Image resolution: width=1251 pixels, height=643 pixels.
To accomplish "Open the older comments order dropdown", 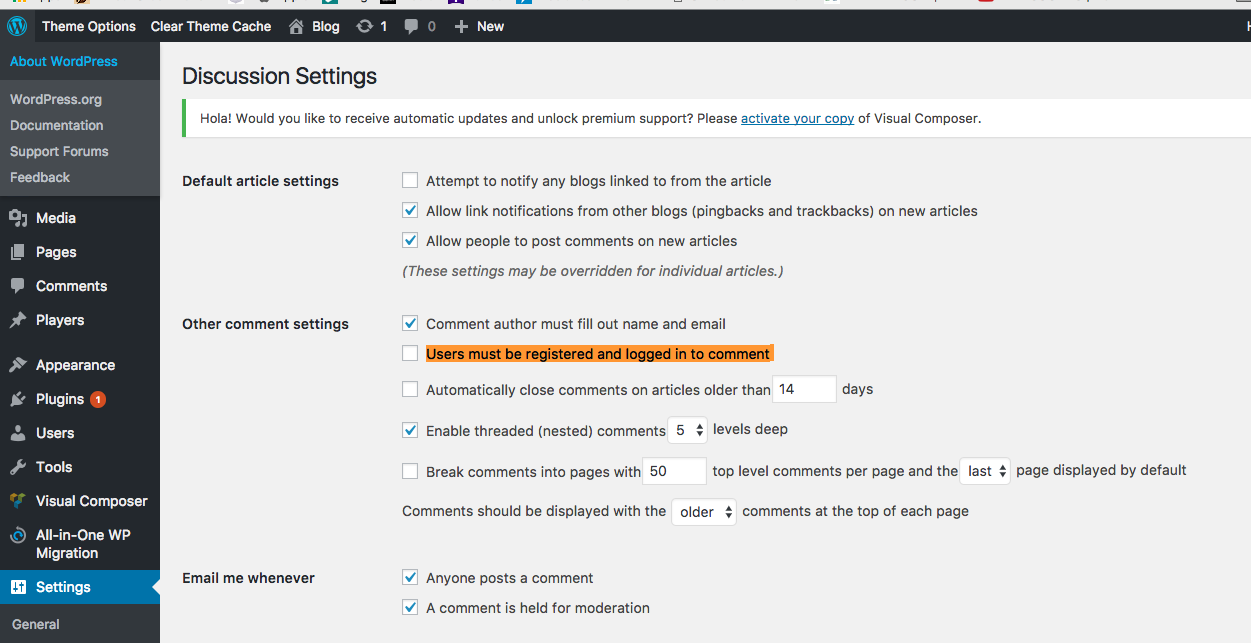I will click(x=704, y=512).
